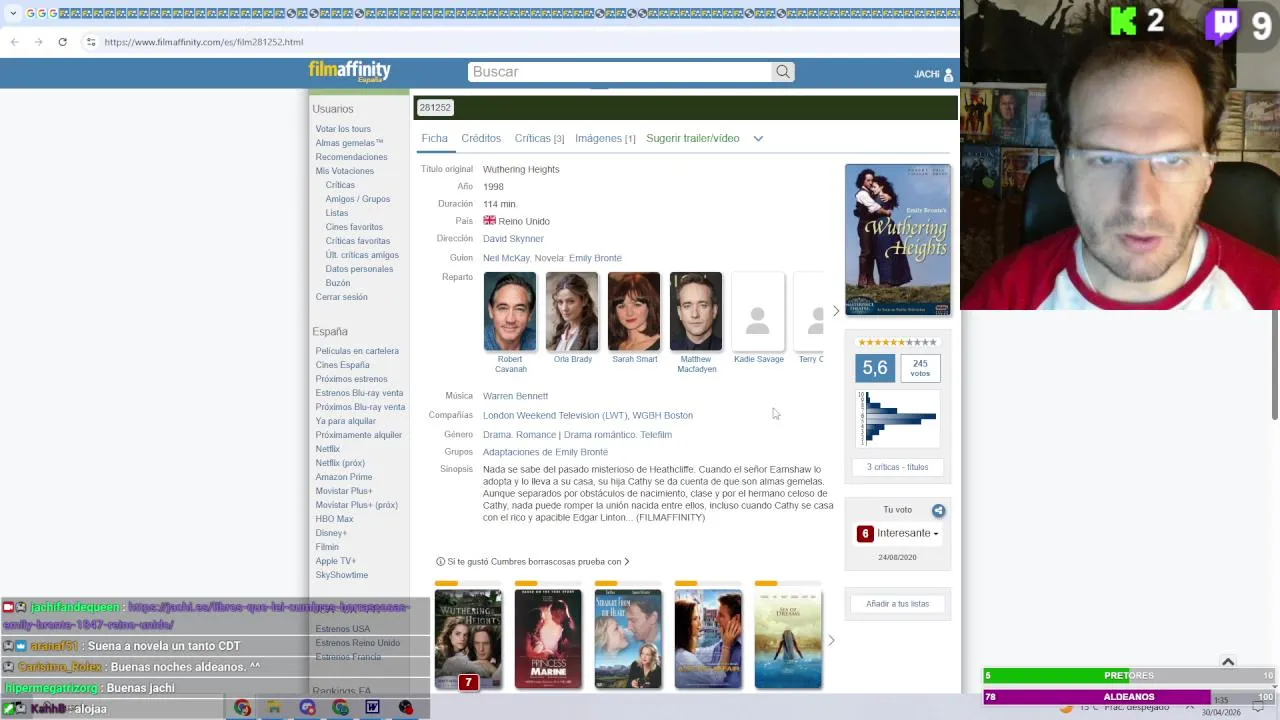1280x720 pixels.
Task: Click the Kick logo overlay
Action: pos(1123,21)
